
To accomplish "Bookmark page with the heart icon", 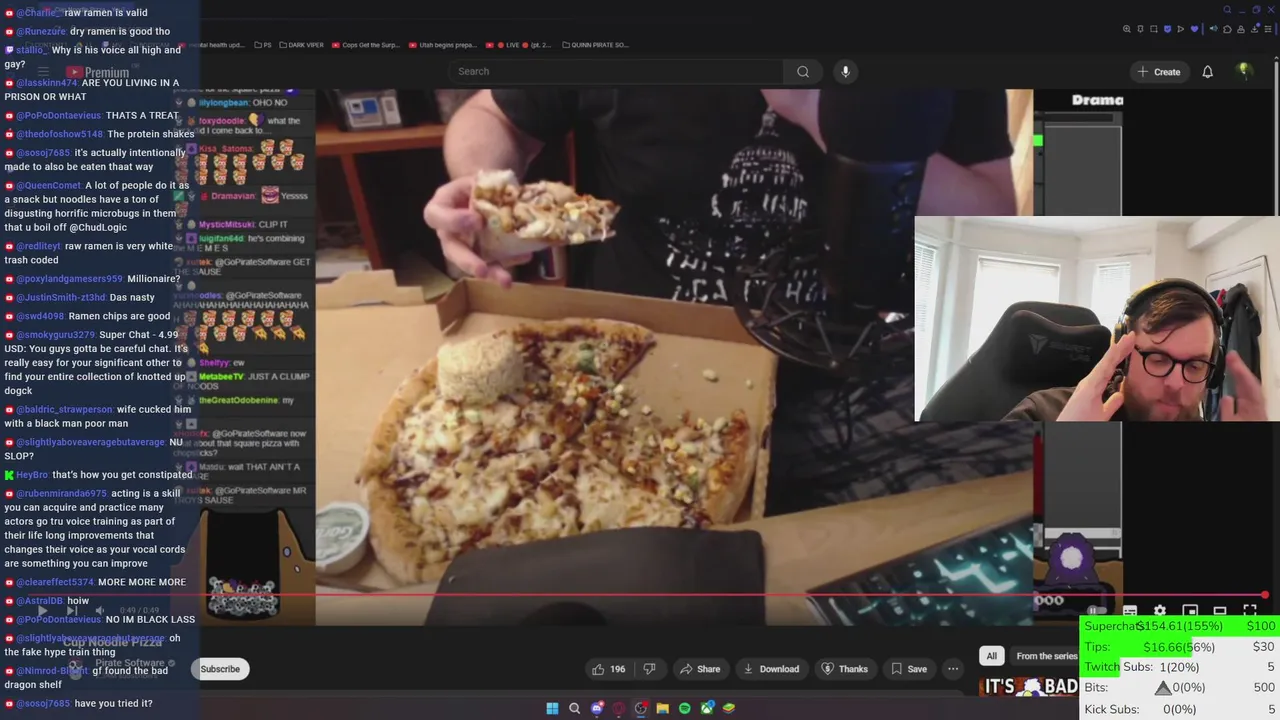I will click(x=1194, y=29).
